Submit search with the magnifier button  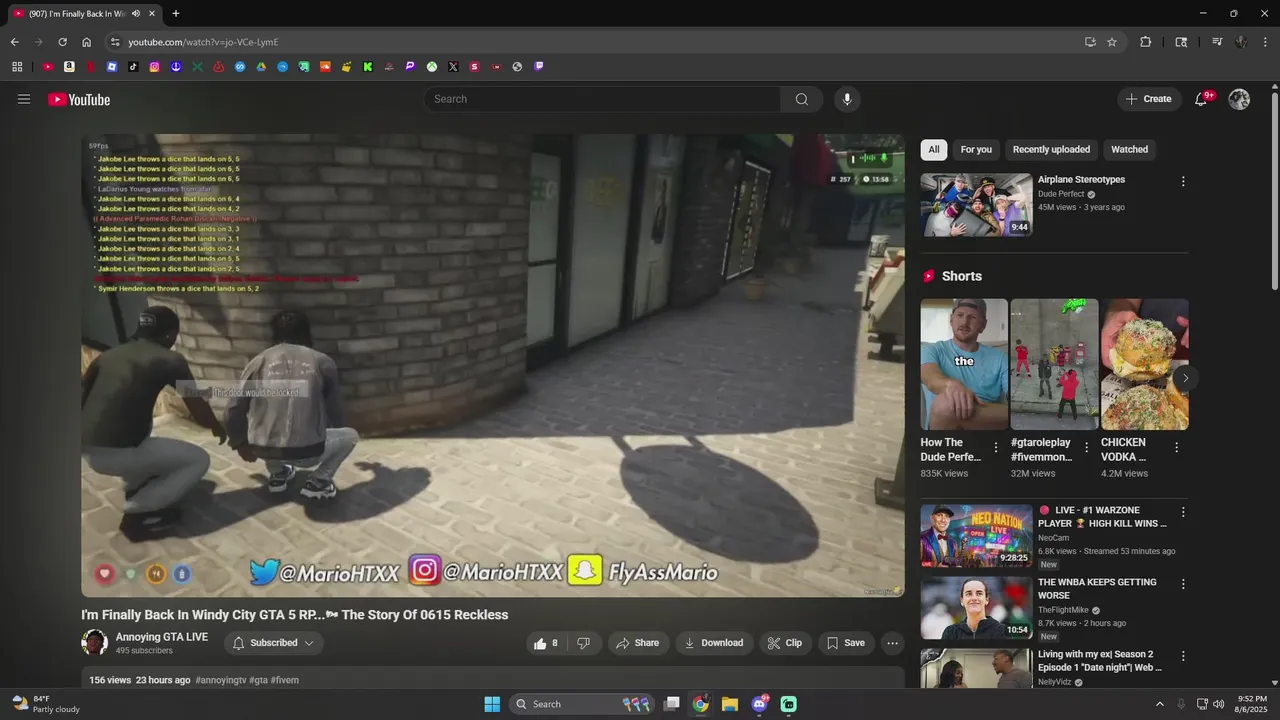coord(802,99)
